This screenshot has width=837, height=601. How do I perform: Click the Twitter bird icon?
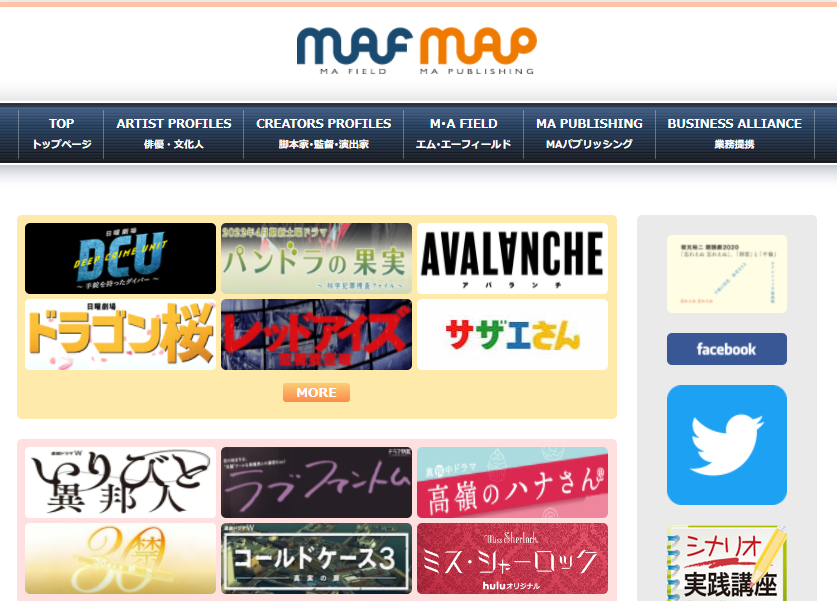tap(726, 444)
